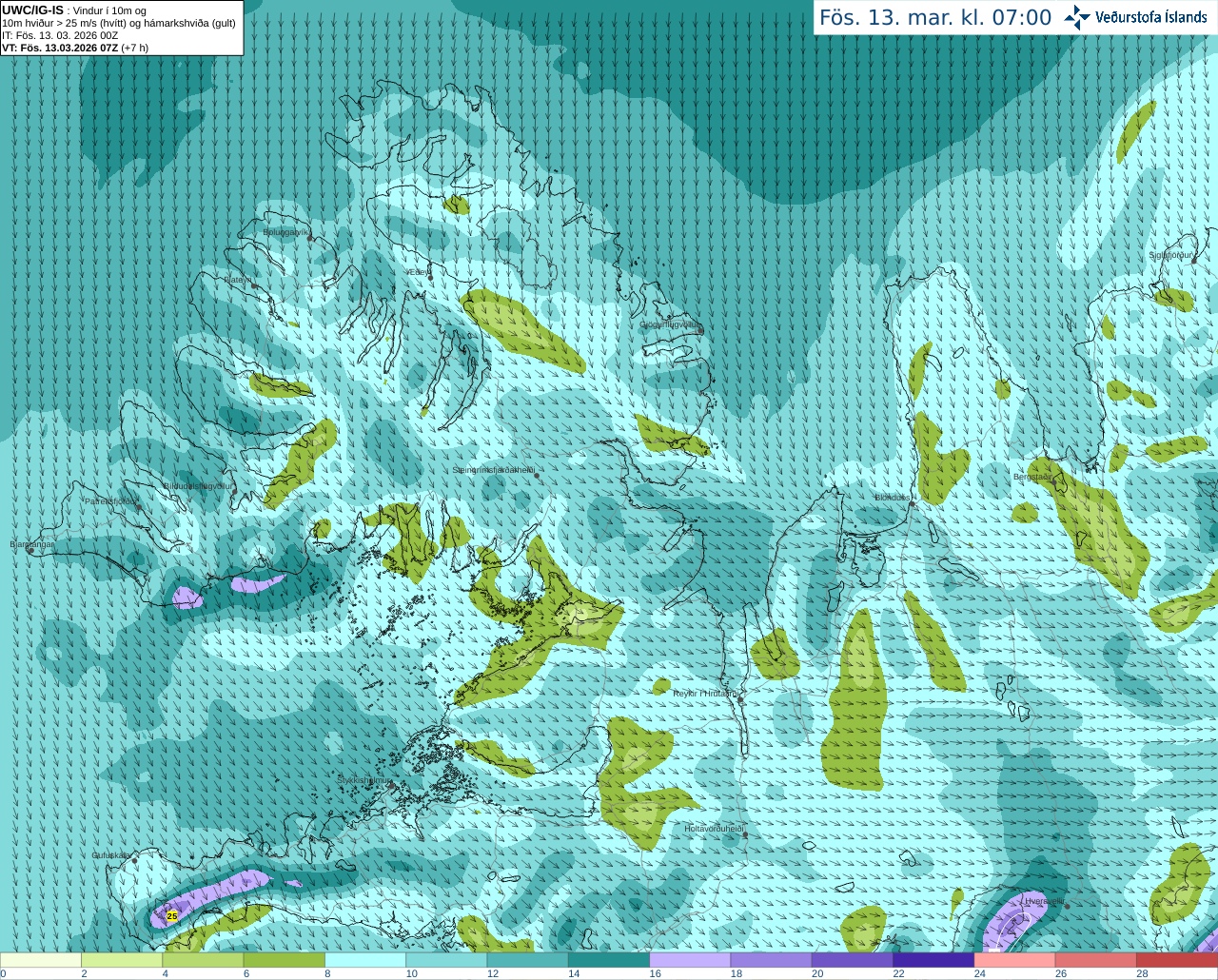Image resolution: width=1218 pixels, height=980 pixels.
Task: Click the Steingrímsfjarðarheiði station label
Action: 493,470
